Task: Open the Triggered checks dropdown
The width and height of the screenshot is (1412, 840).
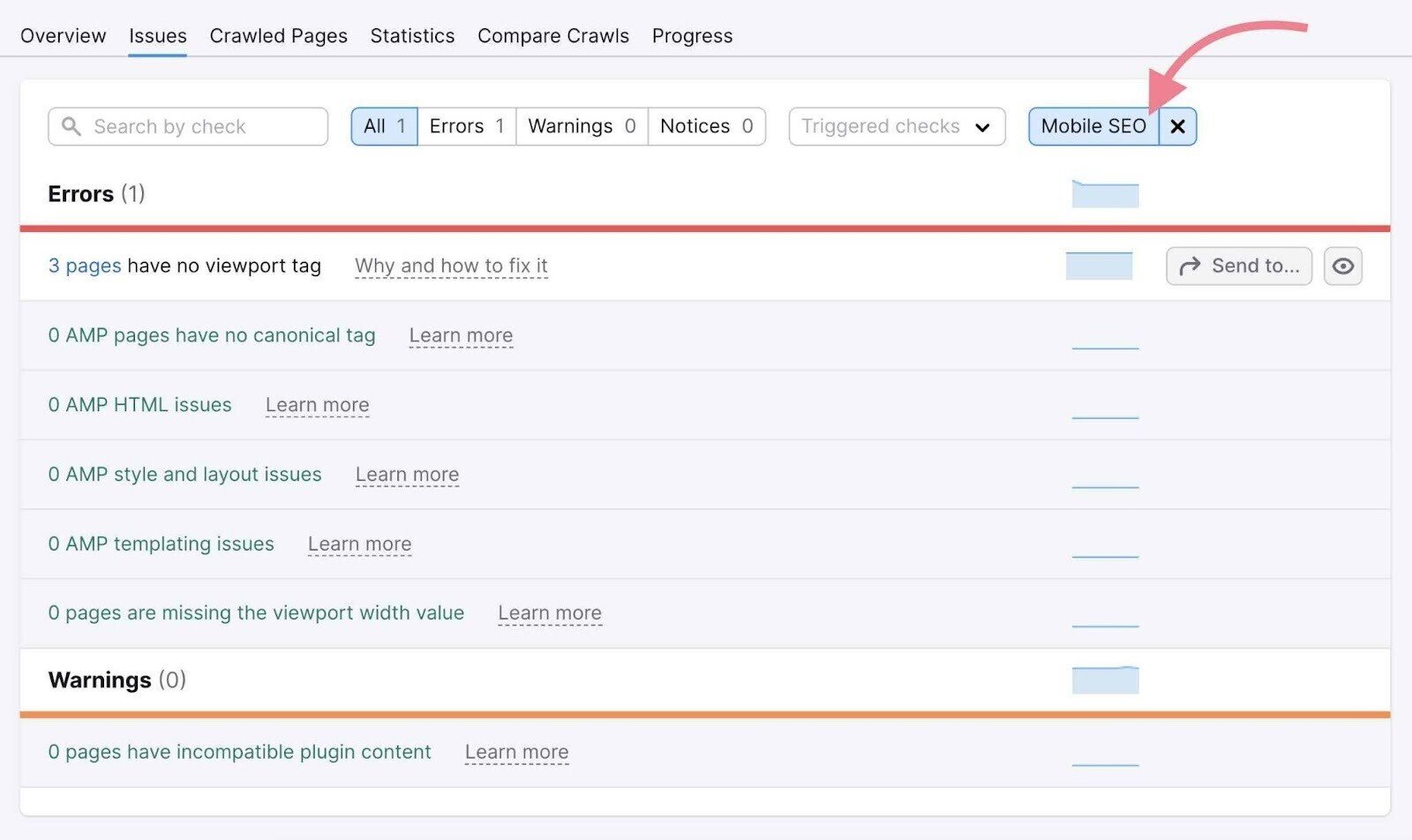Action: 895,126
